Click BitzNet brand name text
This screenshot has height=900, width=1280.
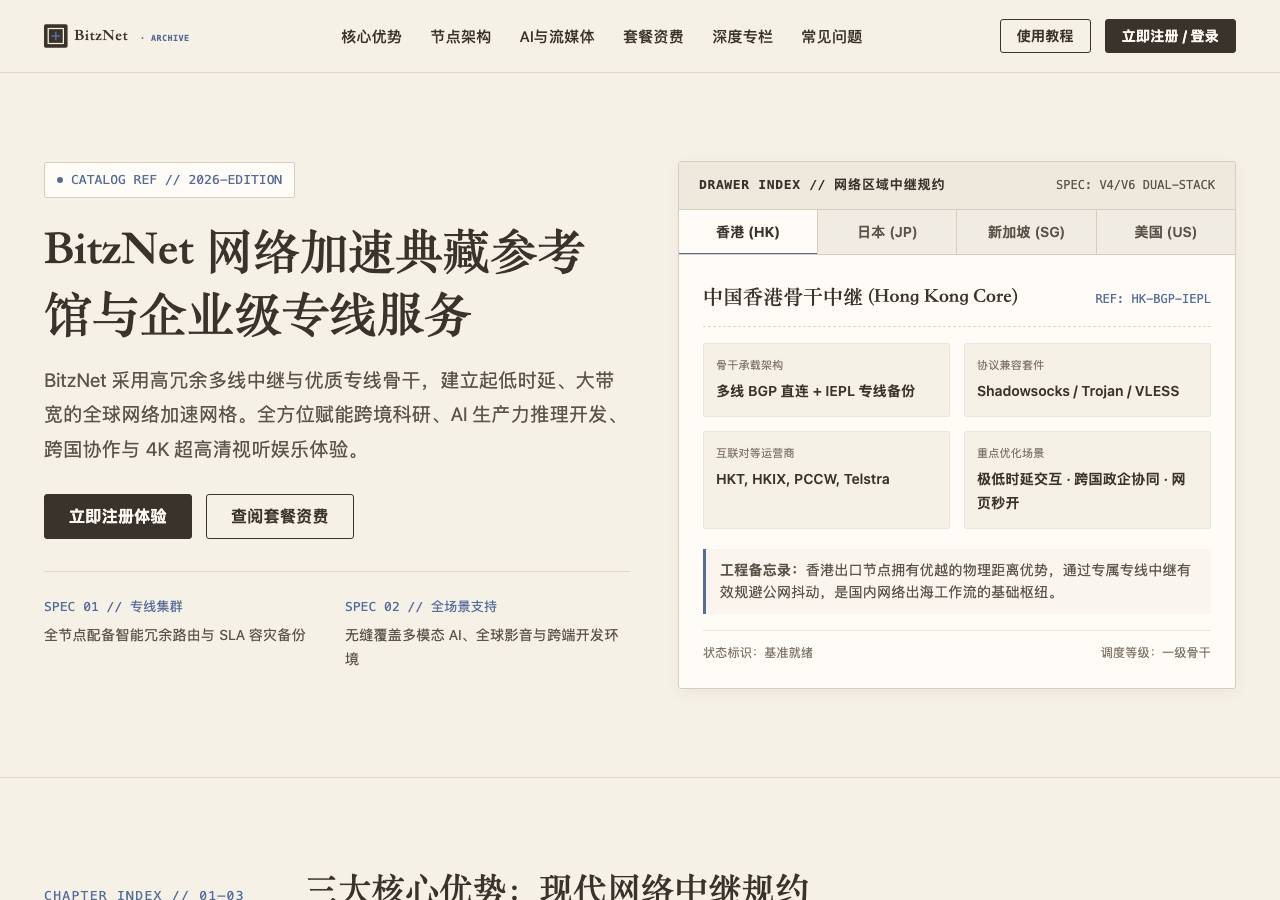pyautogui.click(x=101, y=36)
